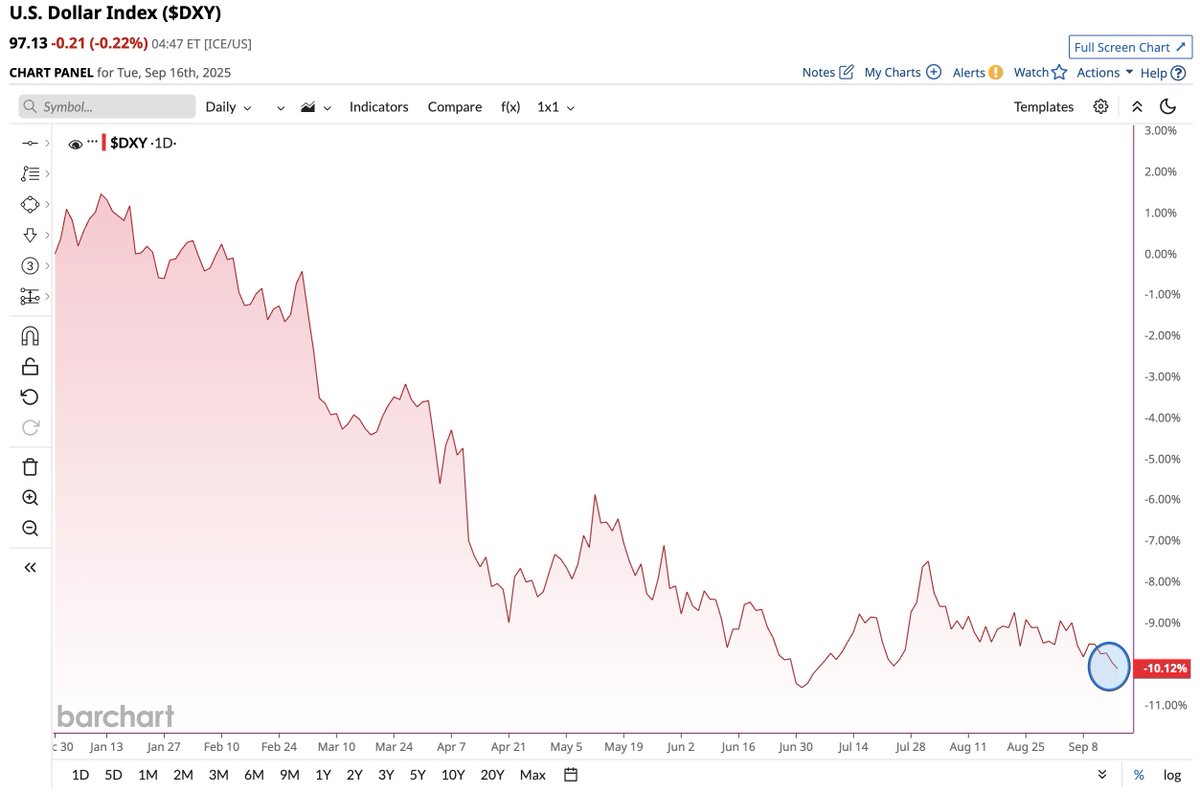This screenshot has width=1200, height=794.
Task: Select the 9M range
Action: tap(290, 775)
